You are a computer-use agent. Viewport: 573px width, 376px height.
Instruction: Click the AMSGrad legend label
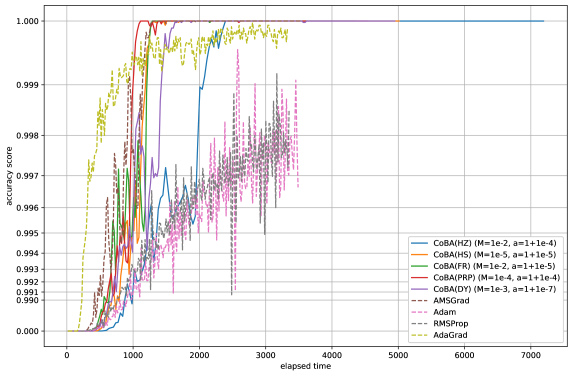[x=451, y=301]
